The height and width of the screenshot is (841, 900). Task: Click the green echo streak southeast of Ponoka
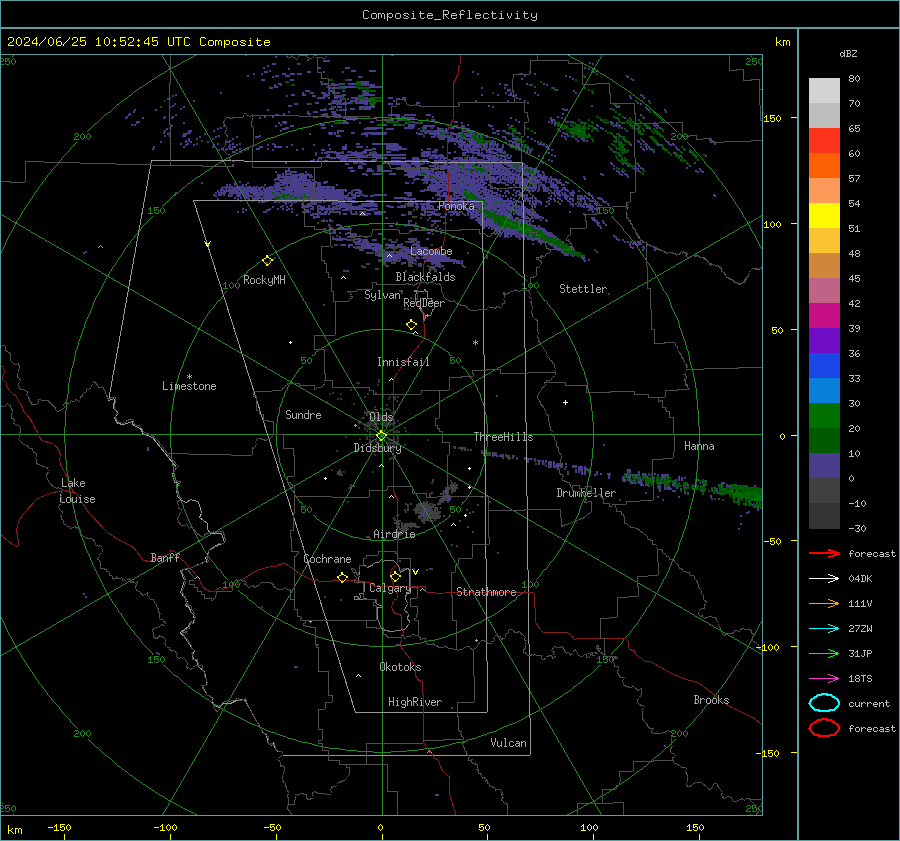pyautogui.click(x=531, y=232)
